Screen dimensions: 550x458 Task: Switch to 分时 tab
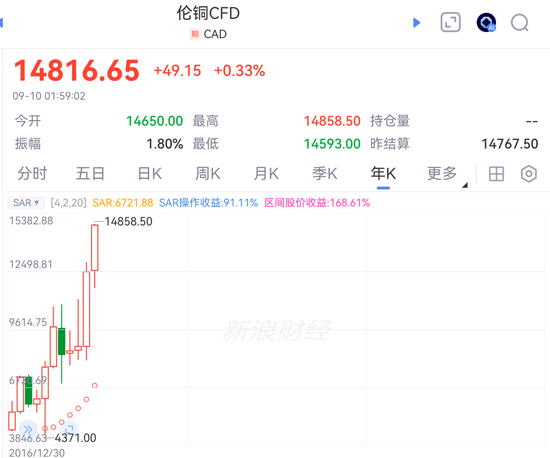[x=32, y=174]
